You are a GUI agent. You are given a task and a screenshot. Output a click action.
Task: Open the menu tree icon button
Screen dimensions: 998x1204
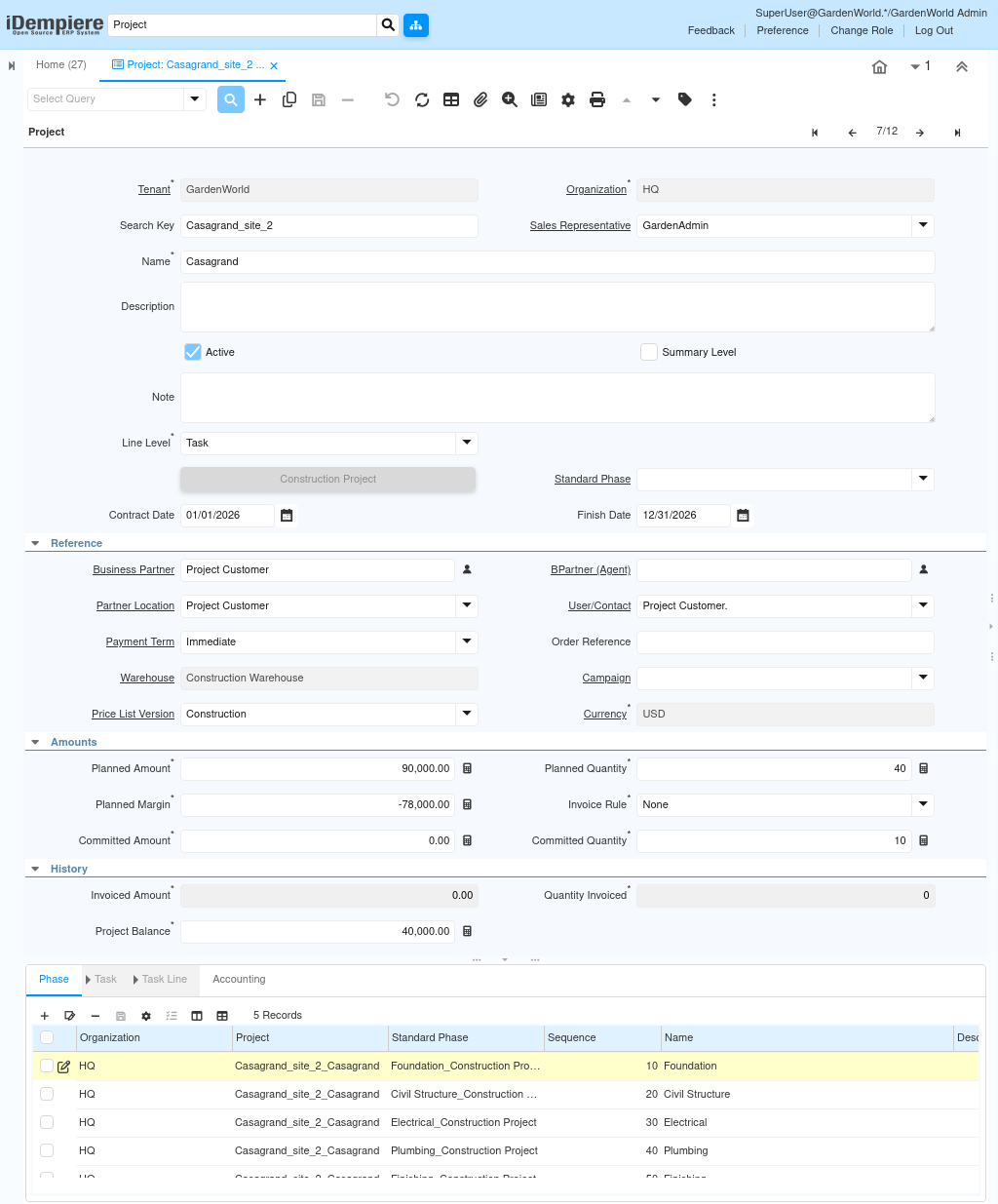pyautogui.click(x=416, y=24)
